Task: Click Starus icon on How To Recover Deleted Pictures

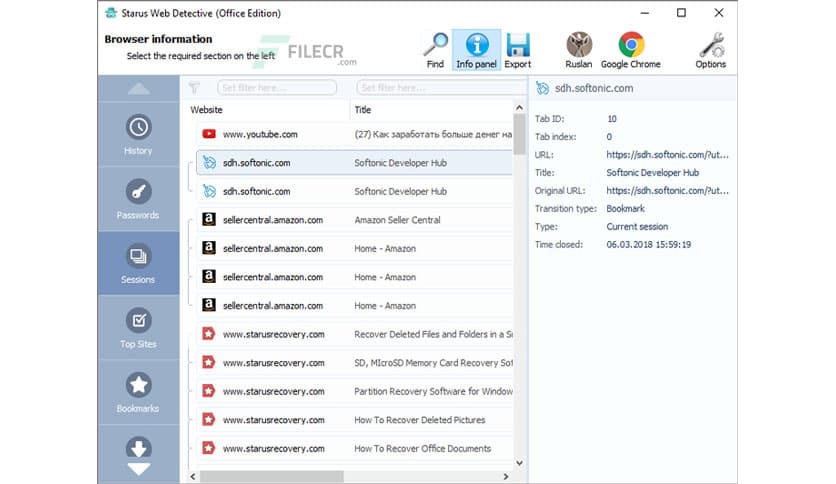Action: coord(208,420)
